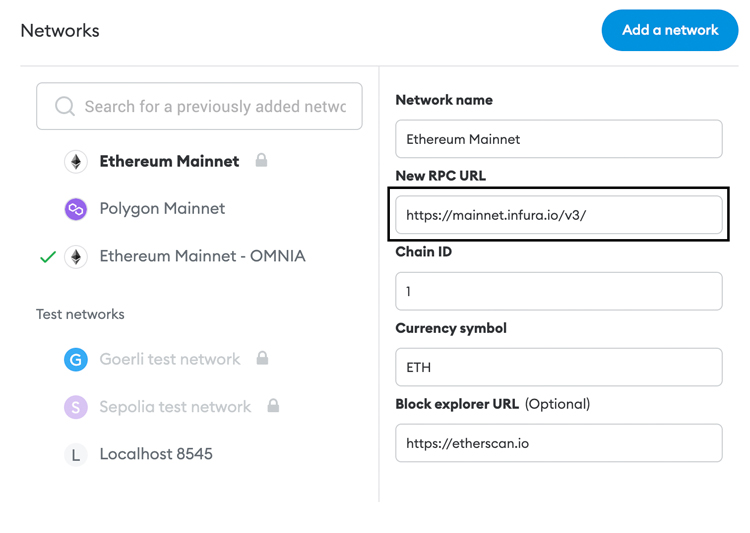This screenshot has width=750, height=533.
Task: Click the Block explorer URL field
Action: [559, 443]
